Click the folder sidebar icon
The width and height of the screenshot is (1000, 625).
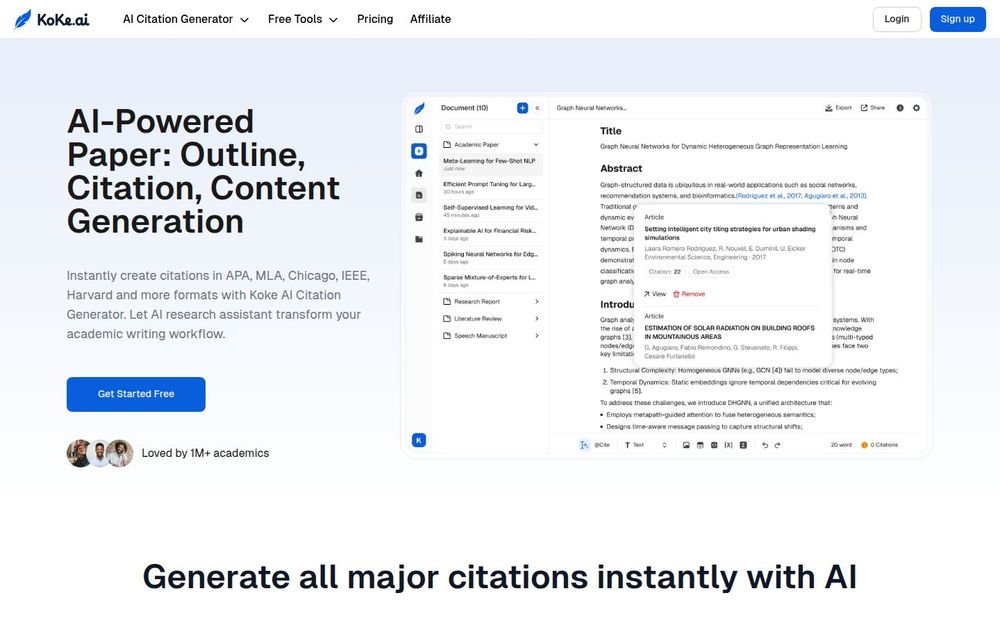[x=419, y=239]
